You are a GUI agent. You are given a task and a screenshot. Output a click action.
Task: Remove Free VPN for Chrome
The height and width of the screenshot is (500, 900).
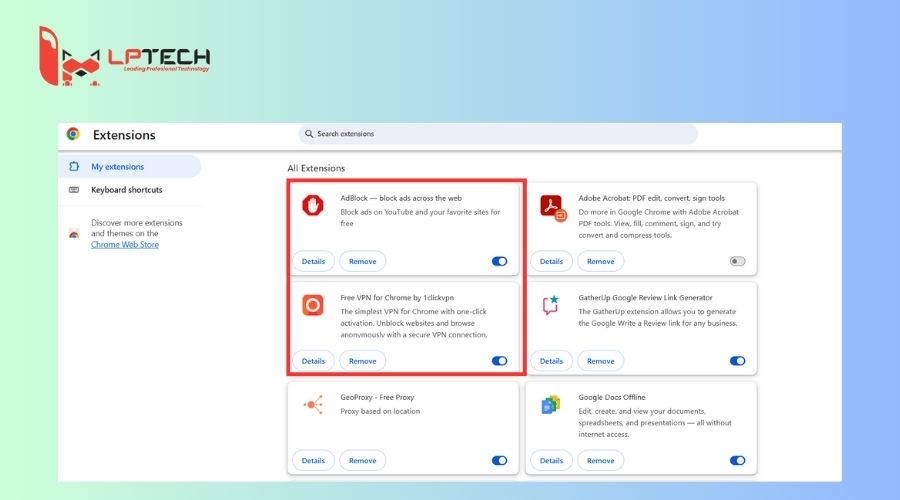[x=363, y=361]
